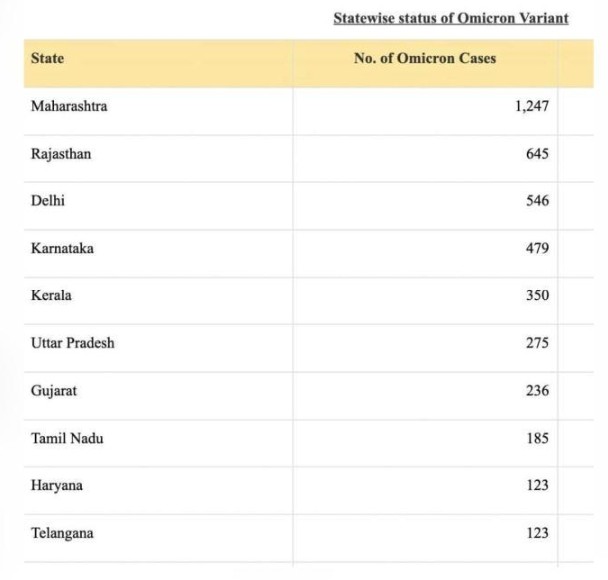608x580 pixels.
Task: Click the 546 cases figure
Action: pos(537,201)
